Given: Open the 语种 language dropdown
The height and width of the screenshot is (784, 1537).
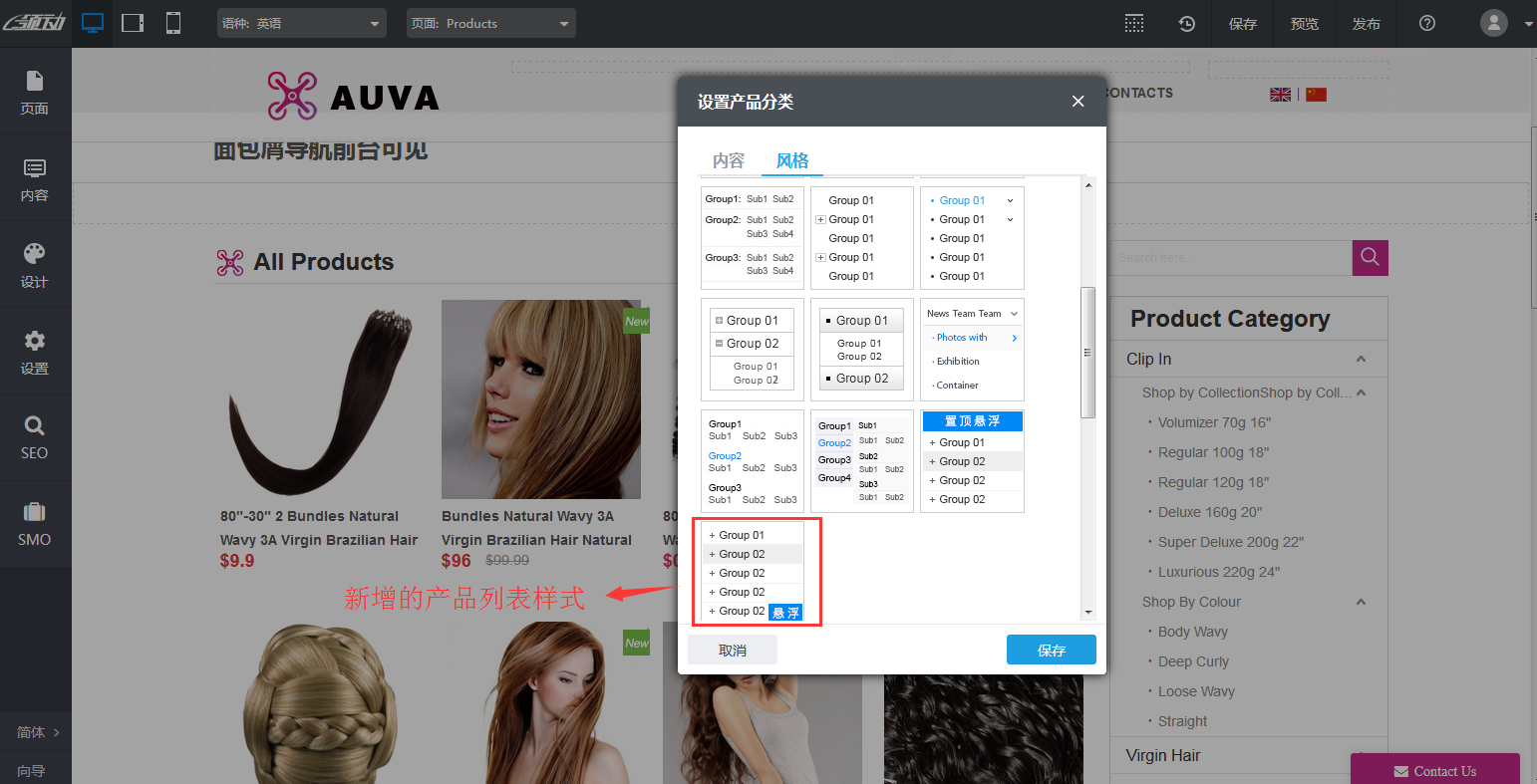Looking at the screenshot, I should click(x=302, y=24).
